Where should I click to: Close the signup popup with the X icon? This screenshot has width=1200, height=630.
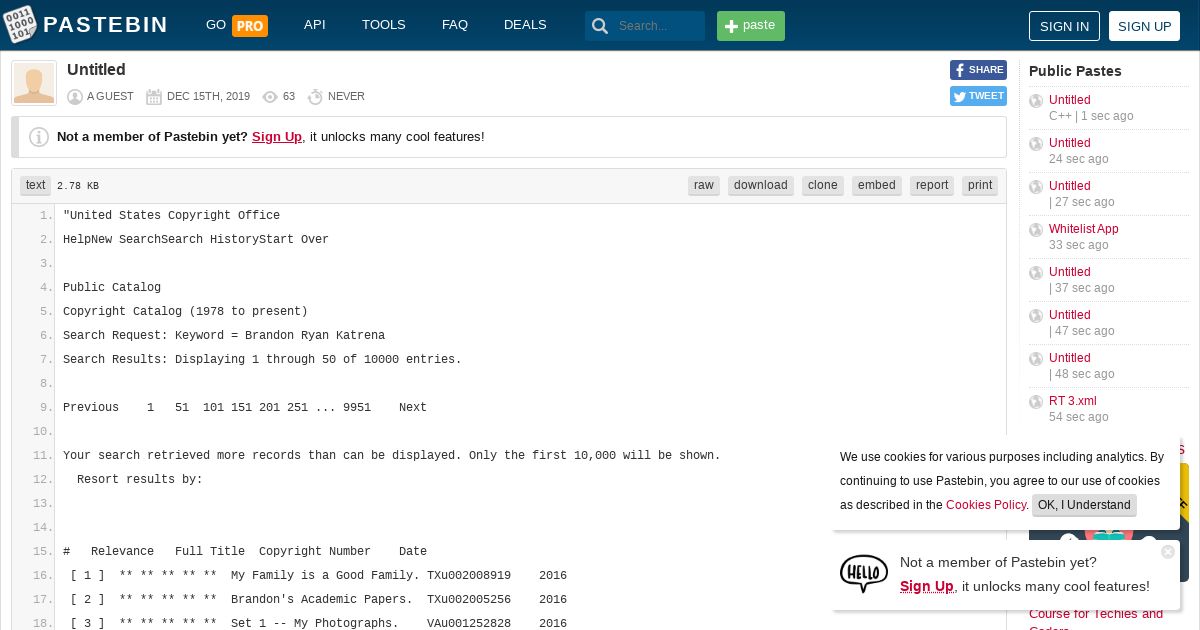tap(1167, 552)
